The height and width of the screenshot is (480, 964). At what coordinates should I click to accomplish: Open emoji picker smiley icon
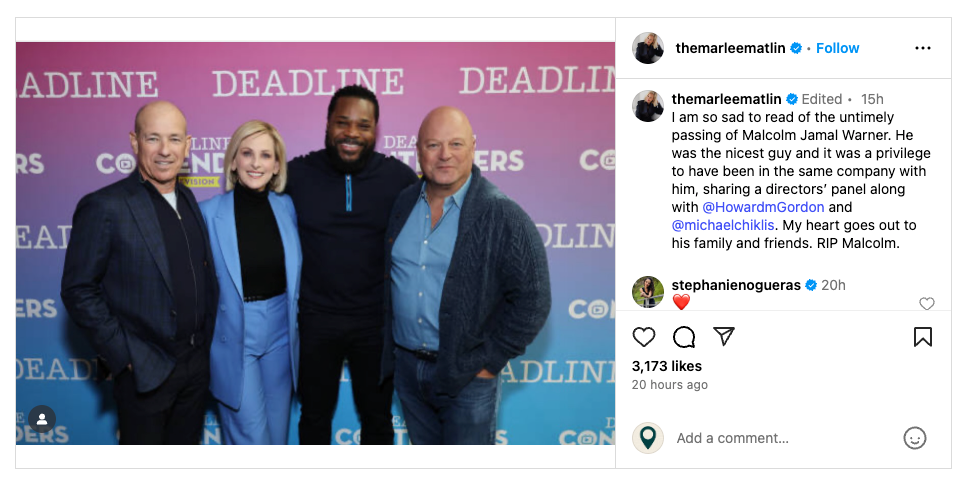point(914,438)
